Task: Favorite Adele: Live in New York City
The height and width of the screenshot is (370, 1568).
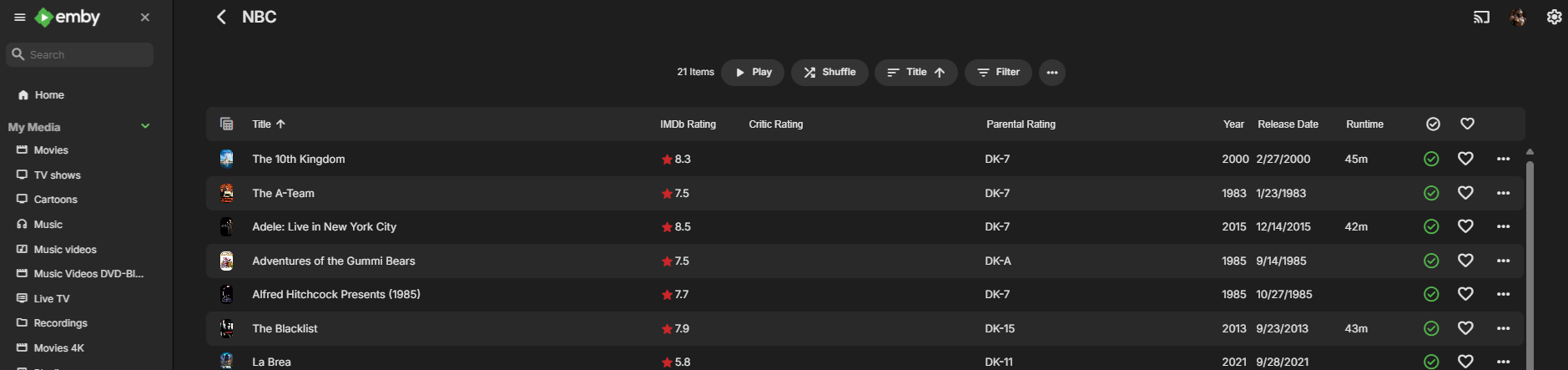Action: pyautogui.click(x=1465, y=226)
